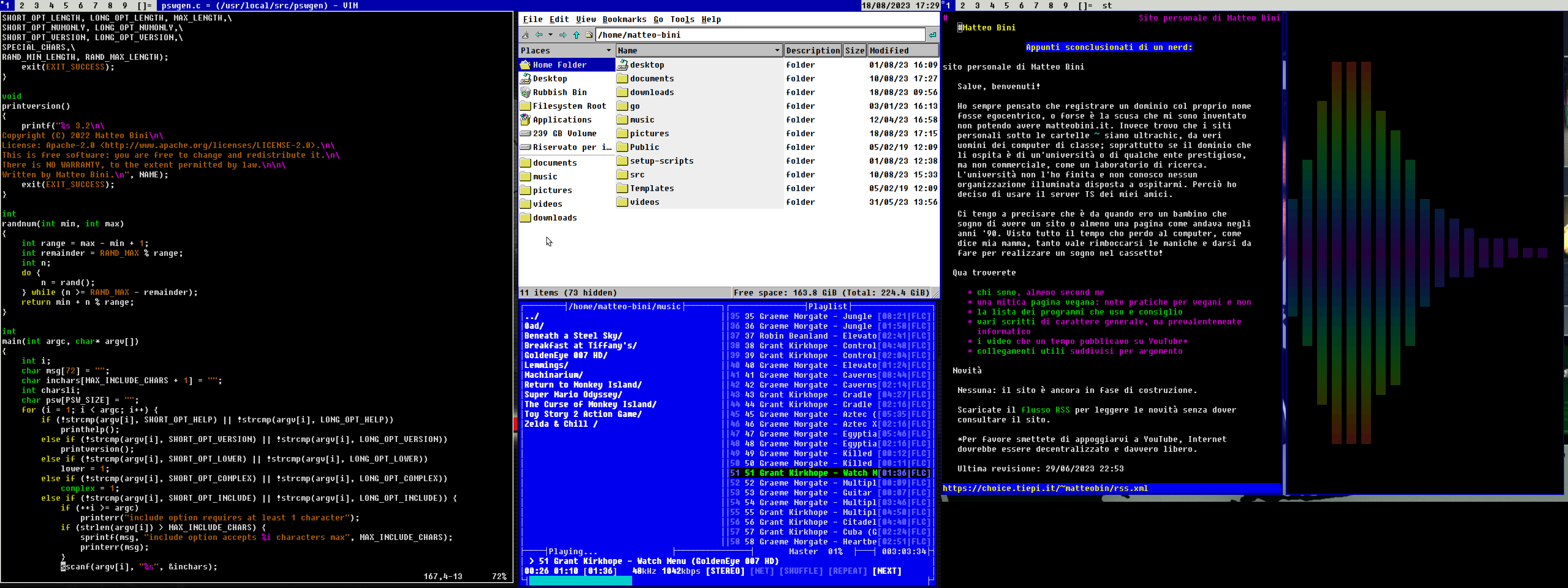Open the Tools menu
The image size is (1568, 588).
coord(682,20)
